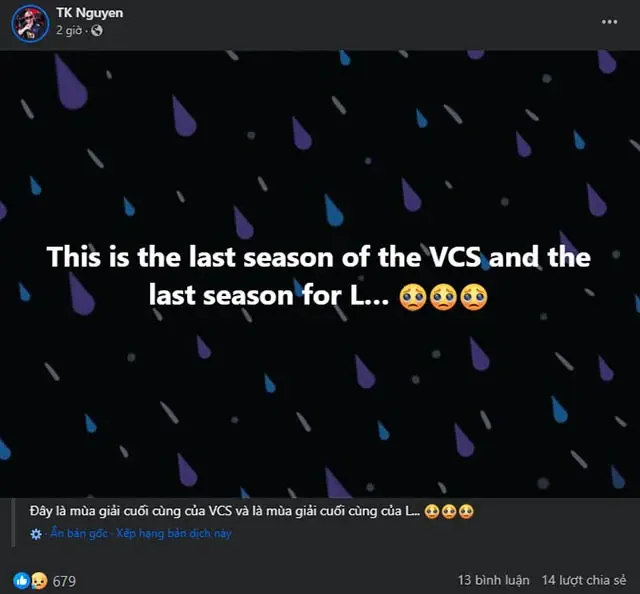Screen dimensions: 640x594
Task: Click "Xếp hạng bản dịch này" link
Action: click(174, 534)
